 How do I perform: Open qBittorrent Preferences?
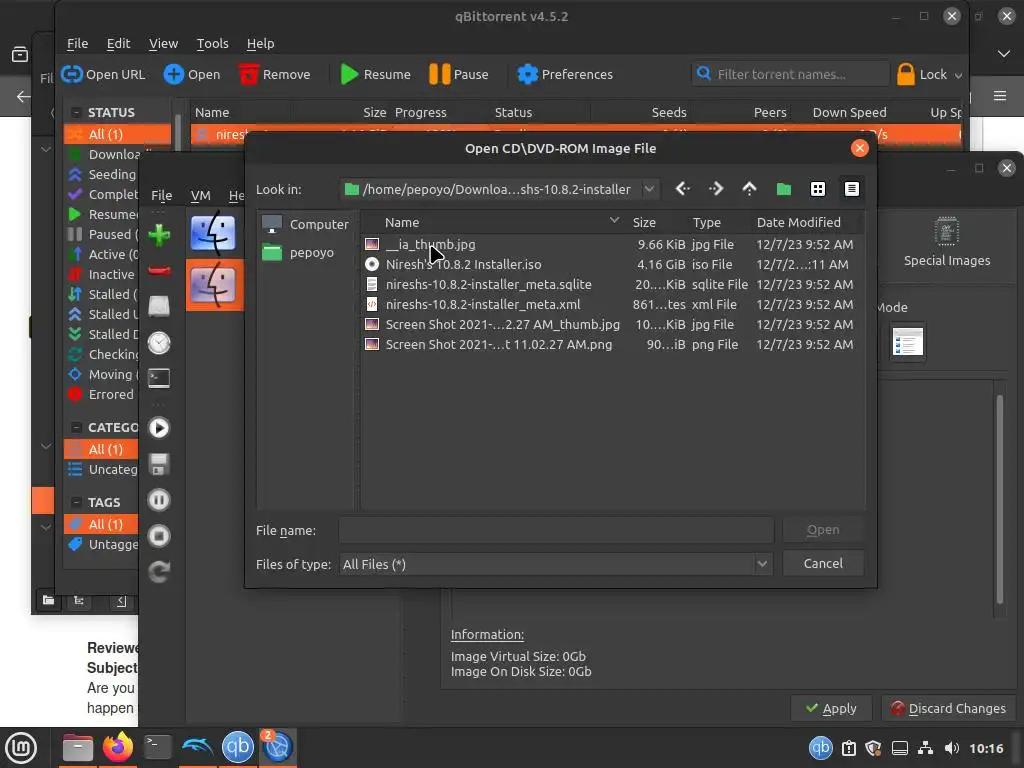point(565,74)
